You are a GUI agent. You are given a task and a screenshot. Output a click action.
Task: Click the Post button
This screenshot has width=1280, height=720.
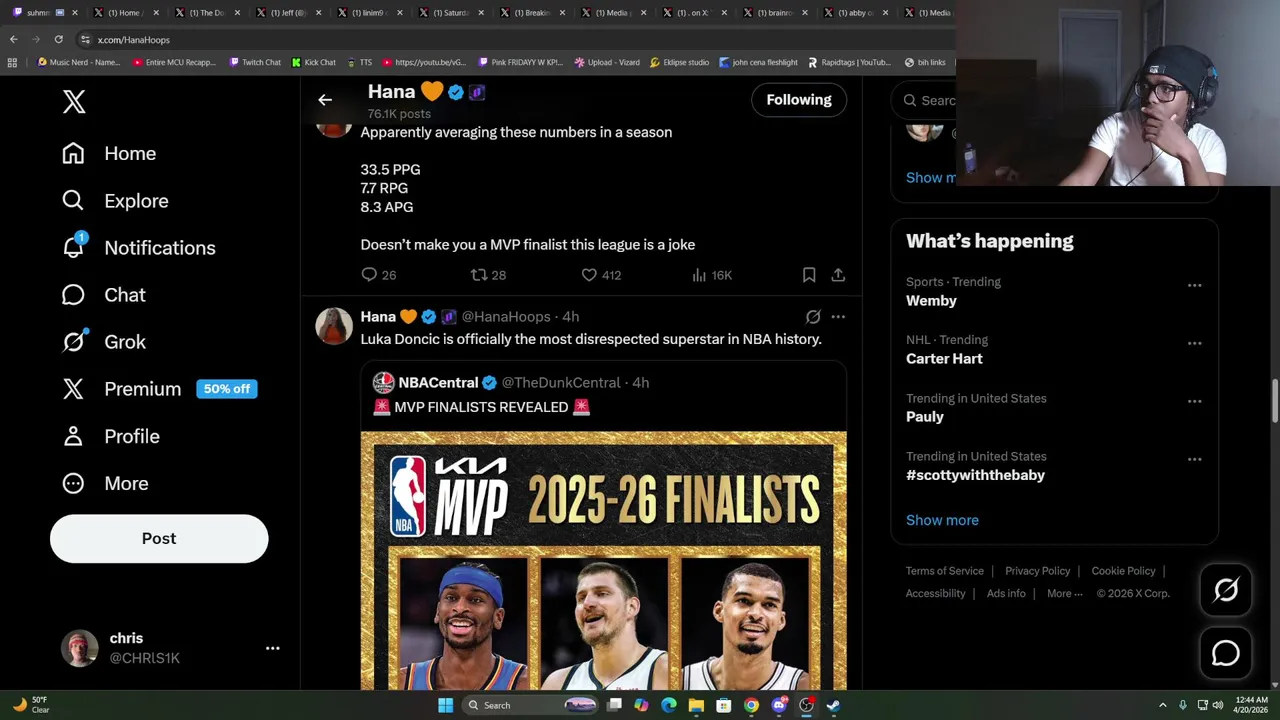pyautogui.click(x=159, y=538)
